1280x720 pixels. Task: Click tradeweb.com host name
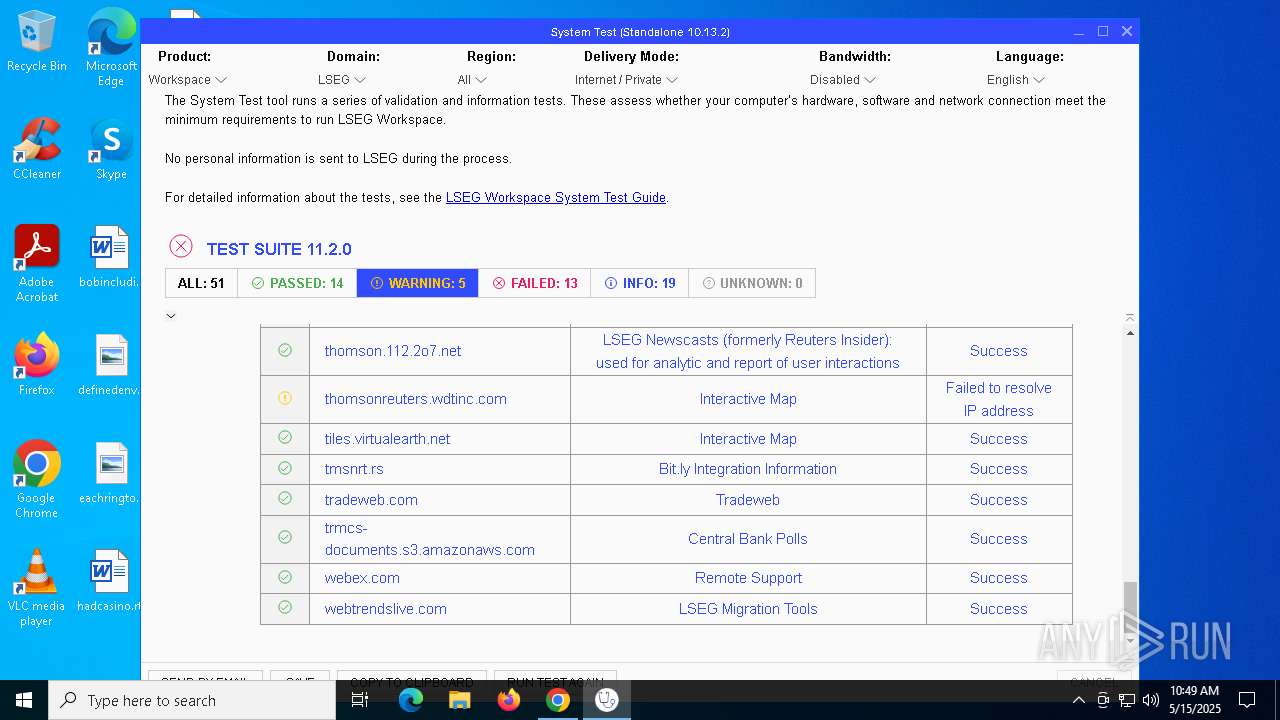tap(371, 500)
